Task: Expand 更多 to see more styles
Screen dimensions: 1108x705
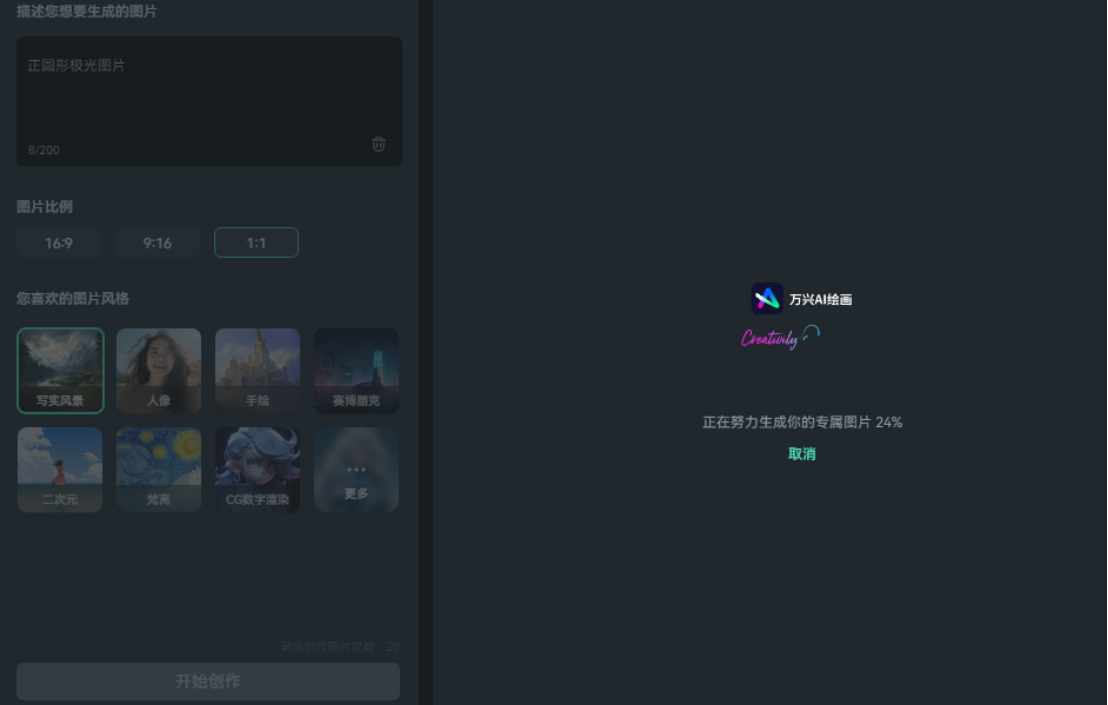Action: (356, 469)
